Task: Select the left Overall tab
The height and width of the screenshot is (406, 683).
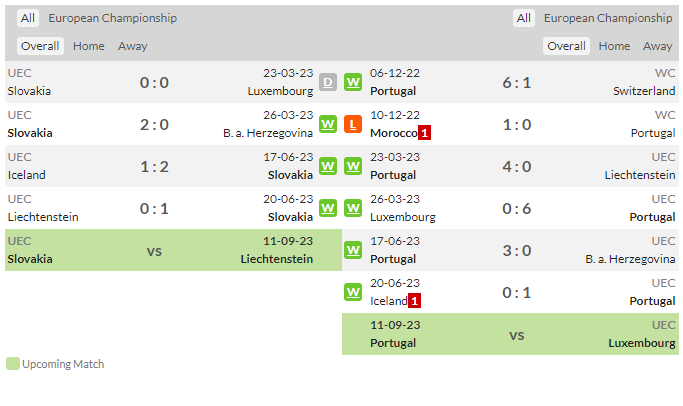Action: pyautogui.click(x=40, y=46)
